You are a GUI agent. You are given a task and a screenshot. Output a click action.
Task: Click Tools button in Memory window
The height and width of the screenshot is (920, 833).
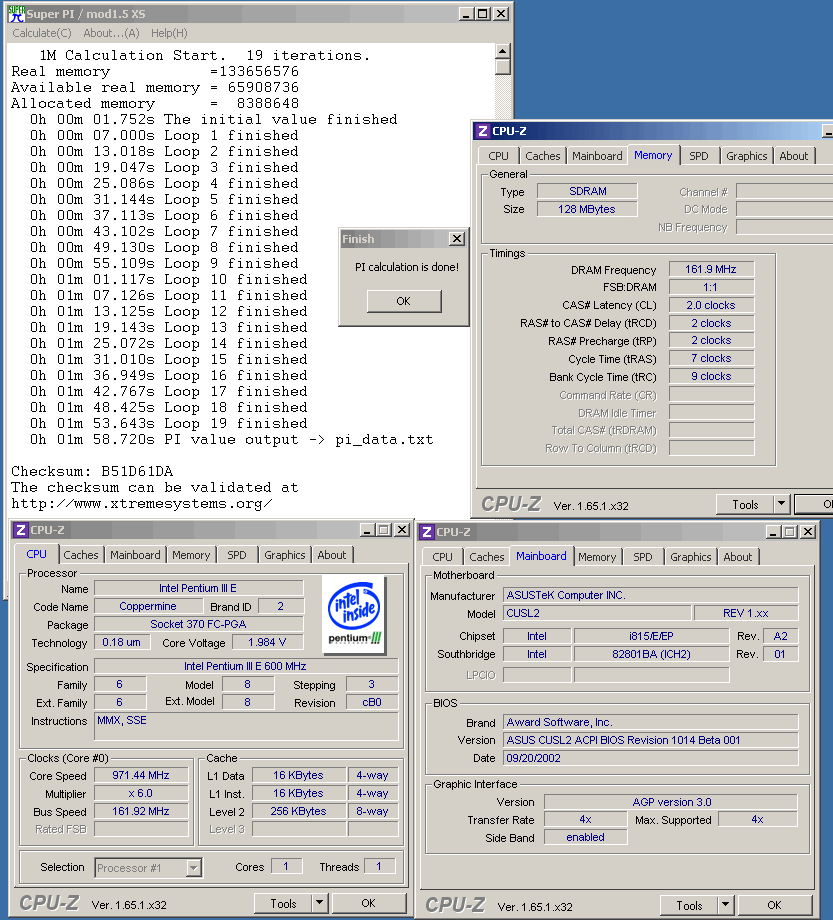point(745,505)
